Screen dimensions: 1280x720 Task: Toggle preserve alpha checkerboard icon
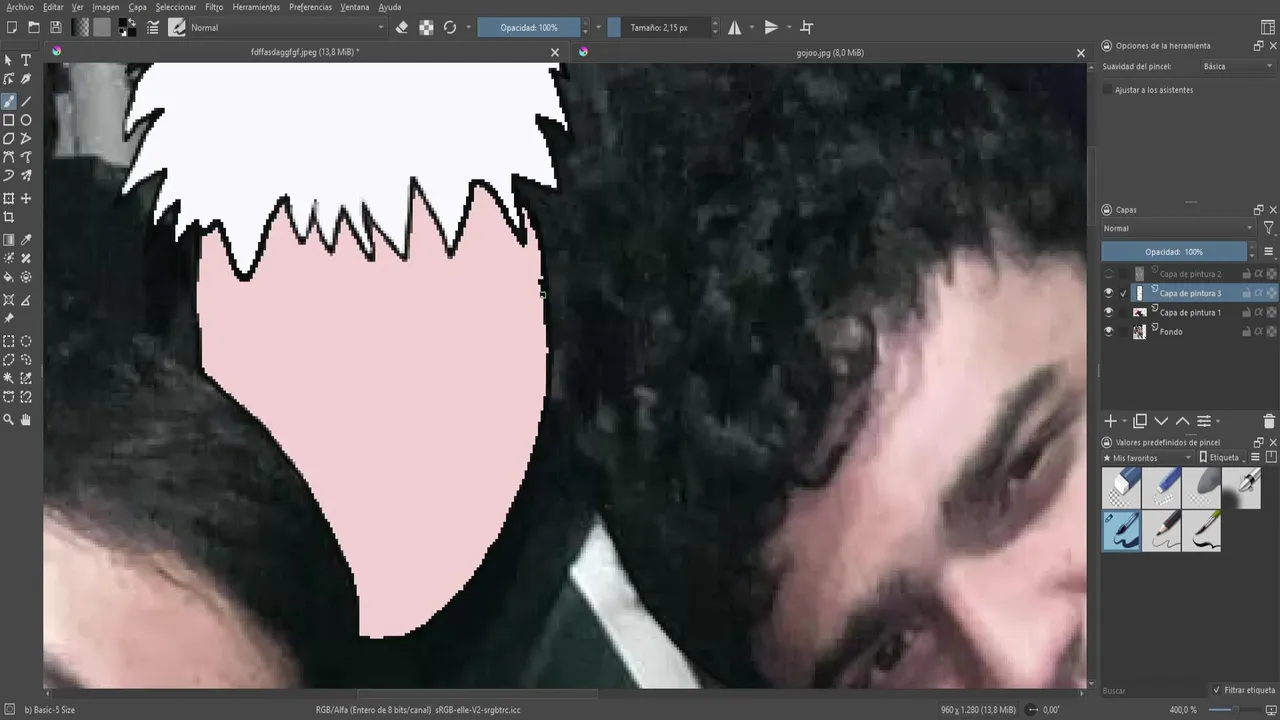(x=426, y=28)
